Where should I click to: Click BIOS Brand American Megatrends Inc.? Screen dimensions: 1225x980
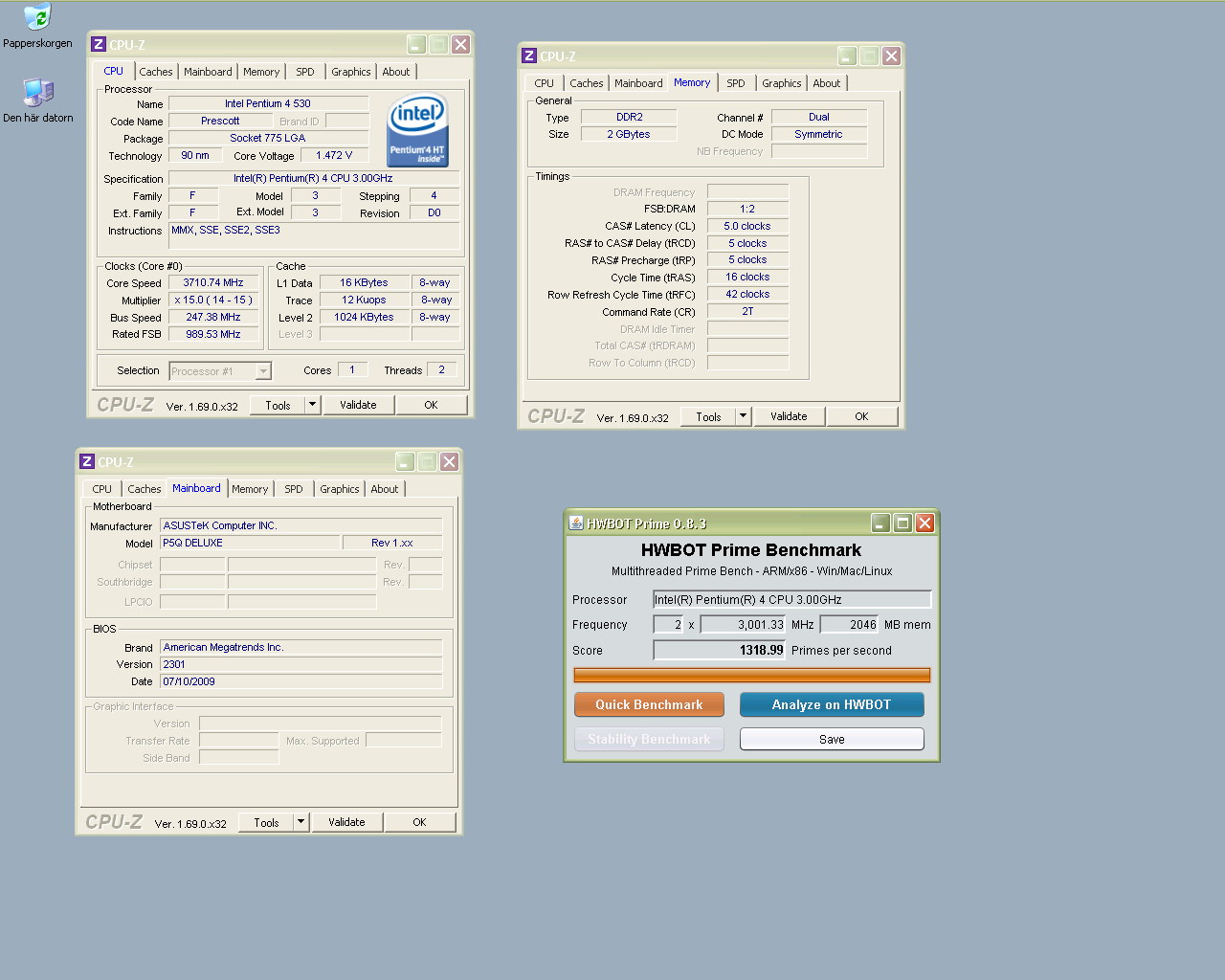click(301, 647)
